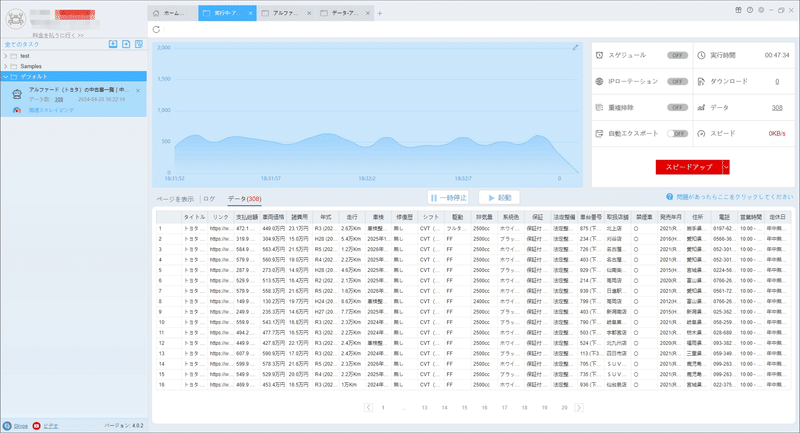Click the 自動エクスポート icon
The height and width of the screenshot is (433, 800).
click(599, 134)
